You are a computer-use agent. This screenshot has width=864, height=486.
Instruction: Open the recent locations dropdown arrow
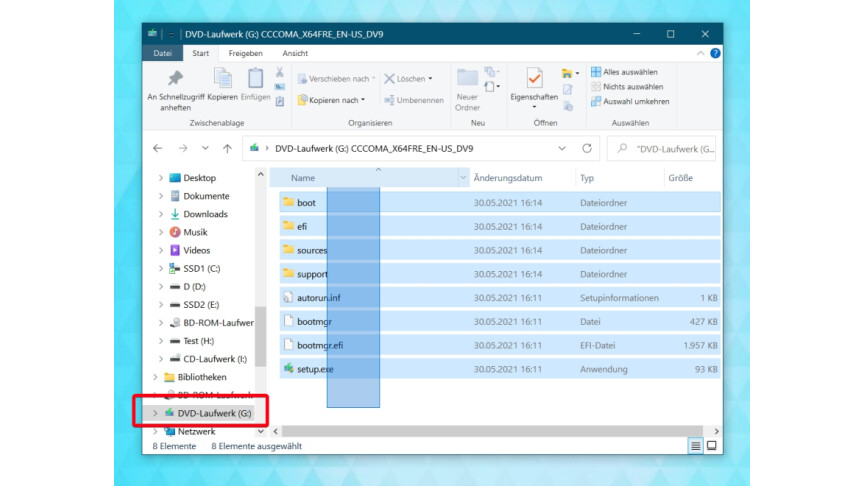[205, 148]
